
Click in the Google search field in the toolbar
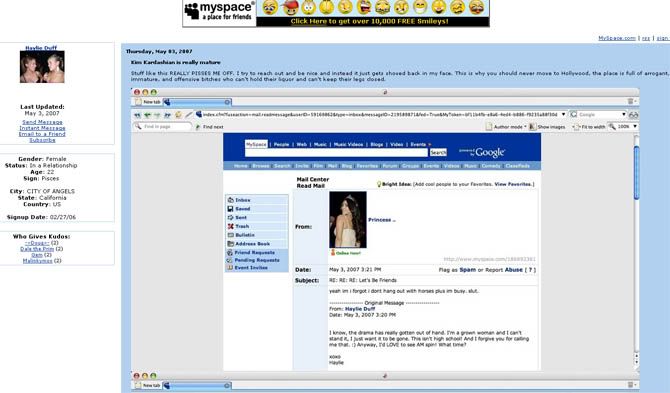click(x=599, y=114)
